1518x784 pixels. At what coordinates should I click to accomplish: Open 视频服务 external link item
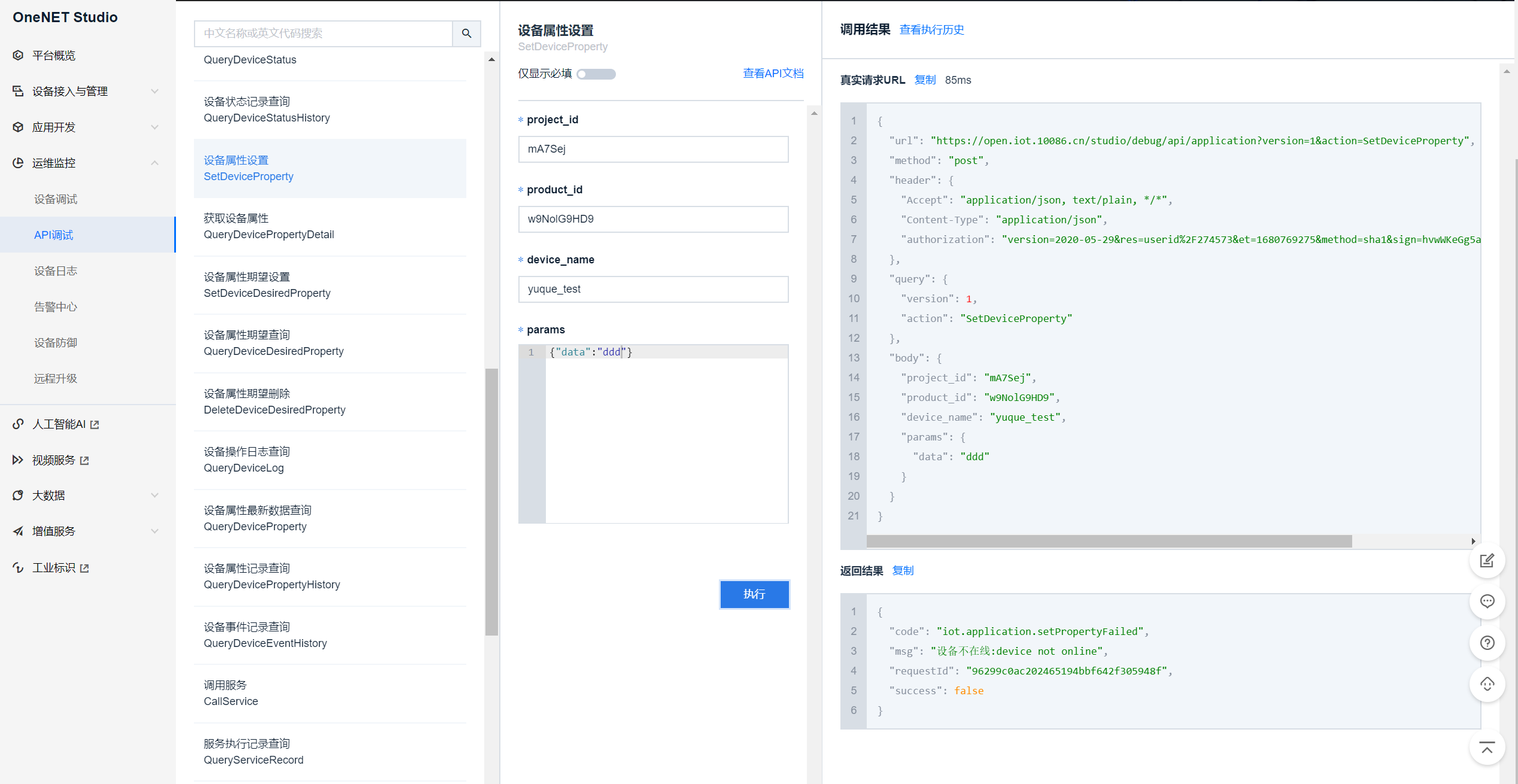tap(54, 460)
